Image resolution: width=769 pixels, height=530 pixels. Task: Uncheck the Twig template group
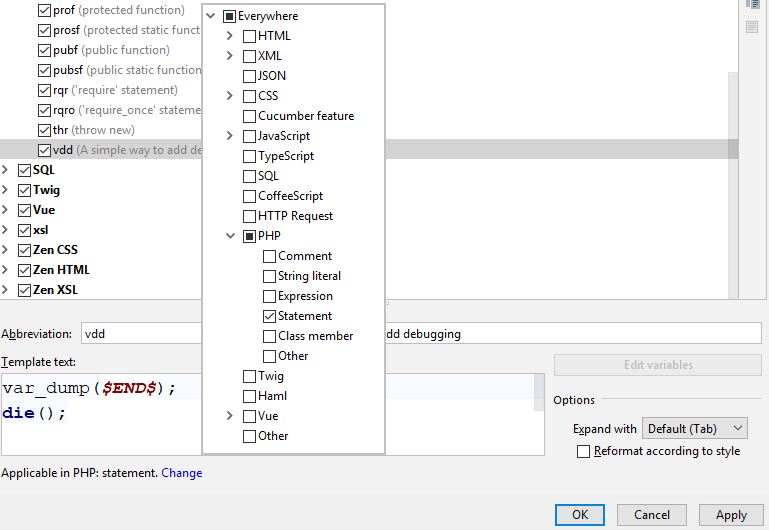pyautogui.click(x=24, y=190)
